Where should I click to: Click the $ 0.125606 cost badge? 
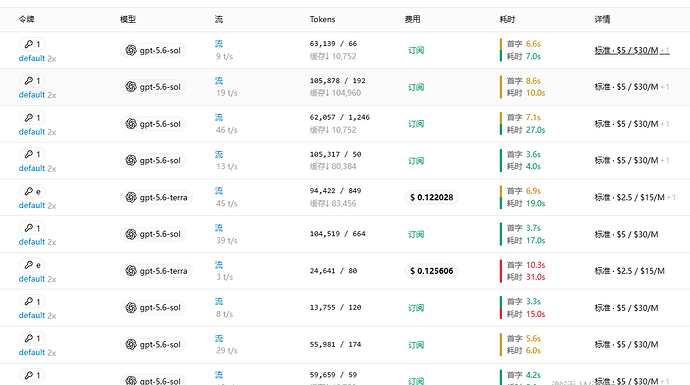431,271
